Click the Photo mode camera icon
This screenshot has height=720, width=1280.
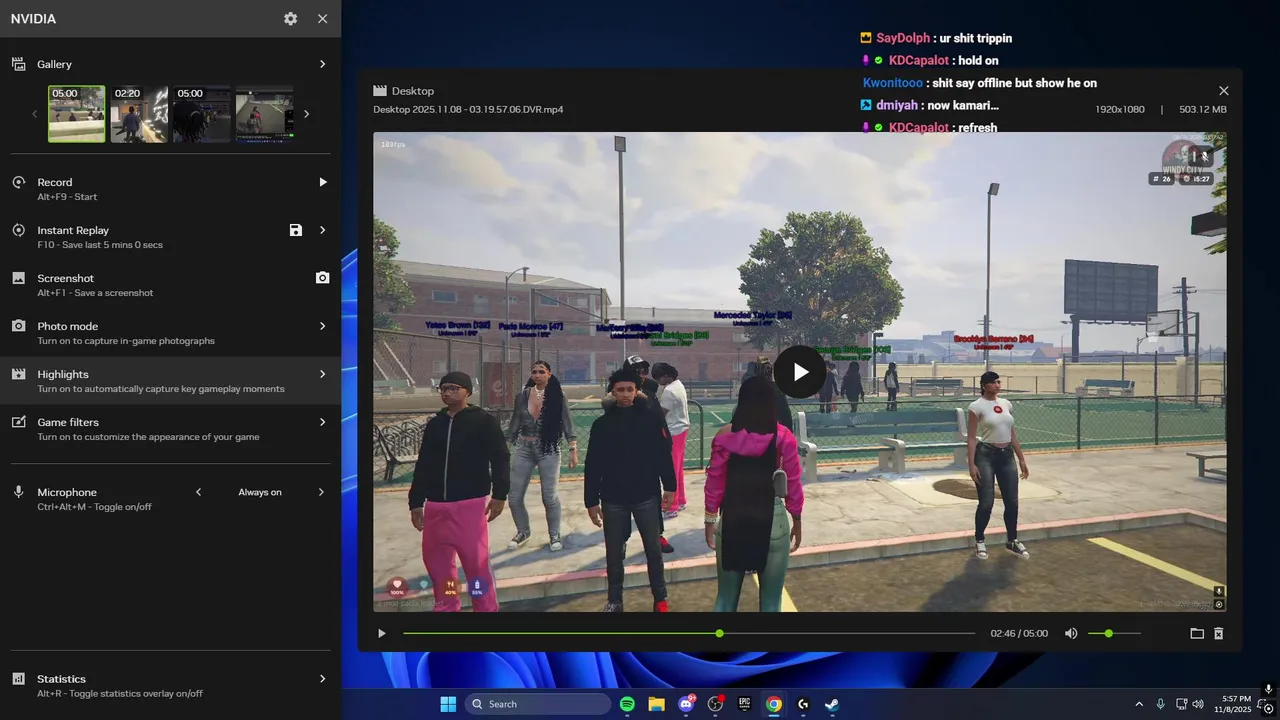pyautogui.click(x=18, y=326)
